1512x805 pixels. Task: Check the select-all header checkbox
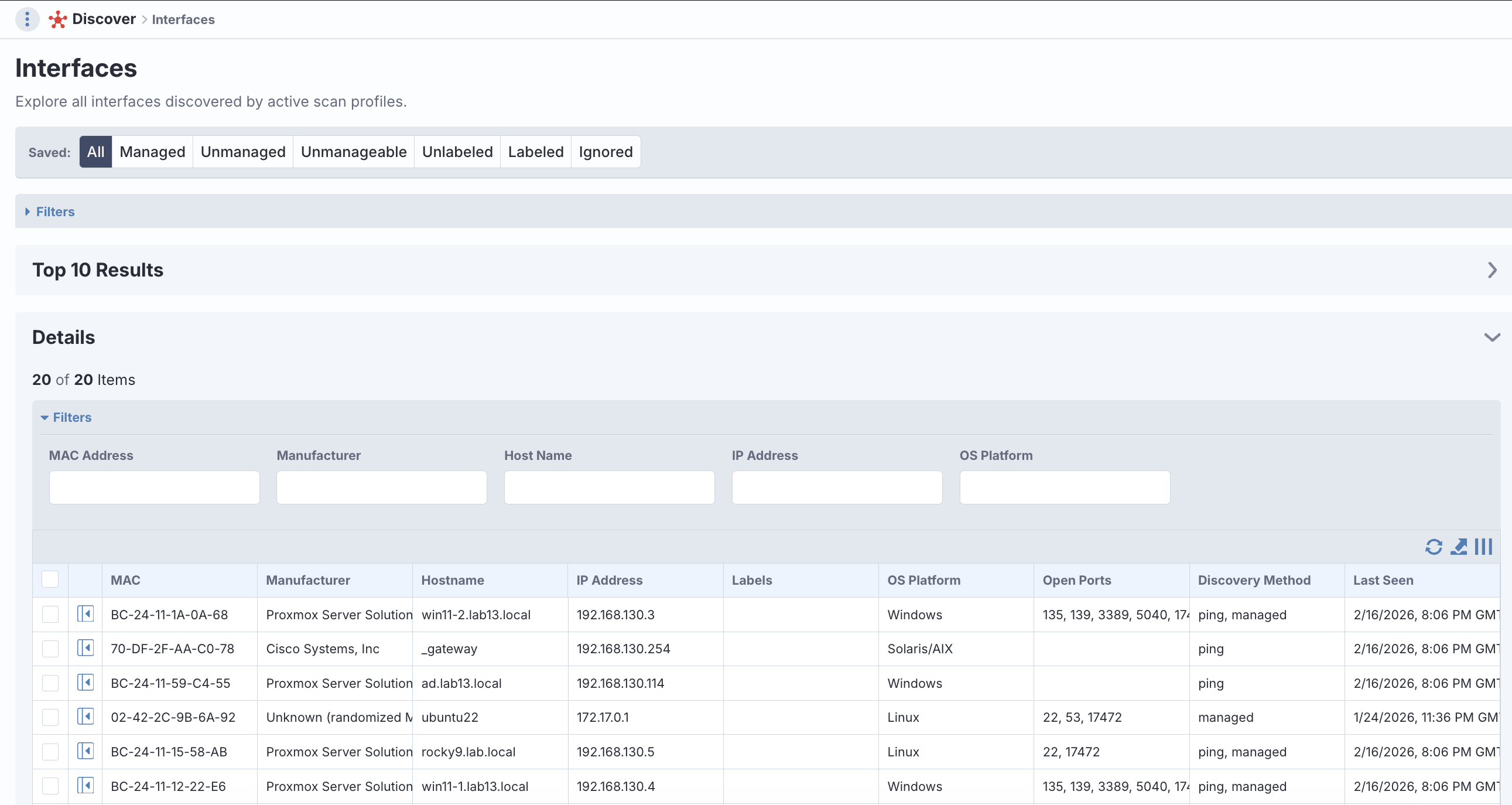[x=50, y=579]
